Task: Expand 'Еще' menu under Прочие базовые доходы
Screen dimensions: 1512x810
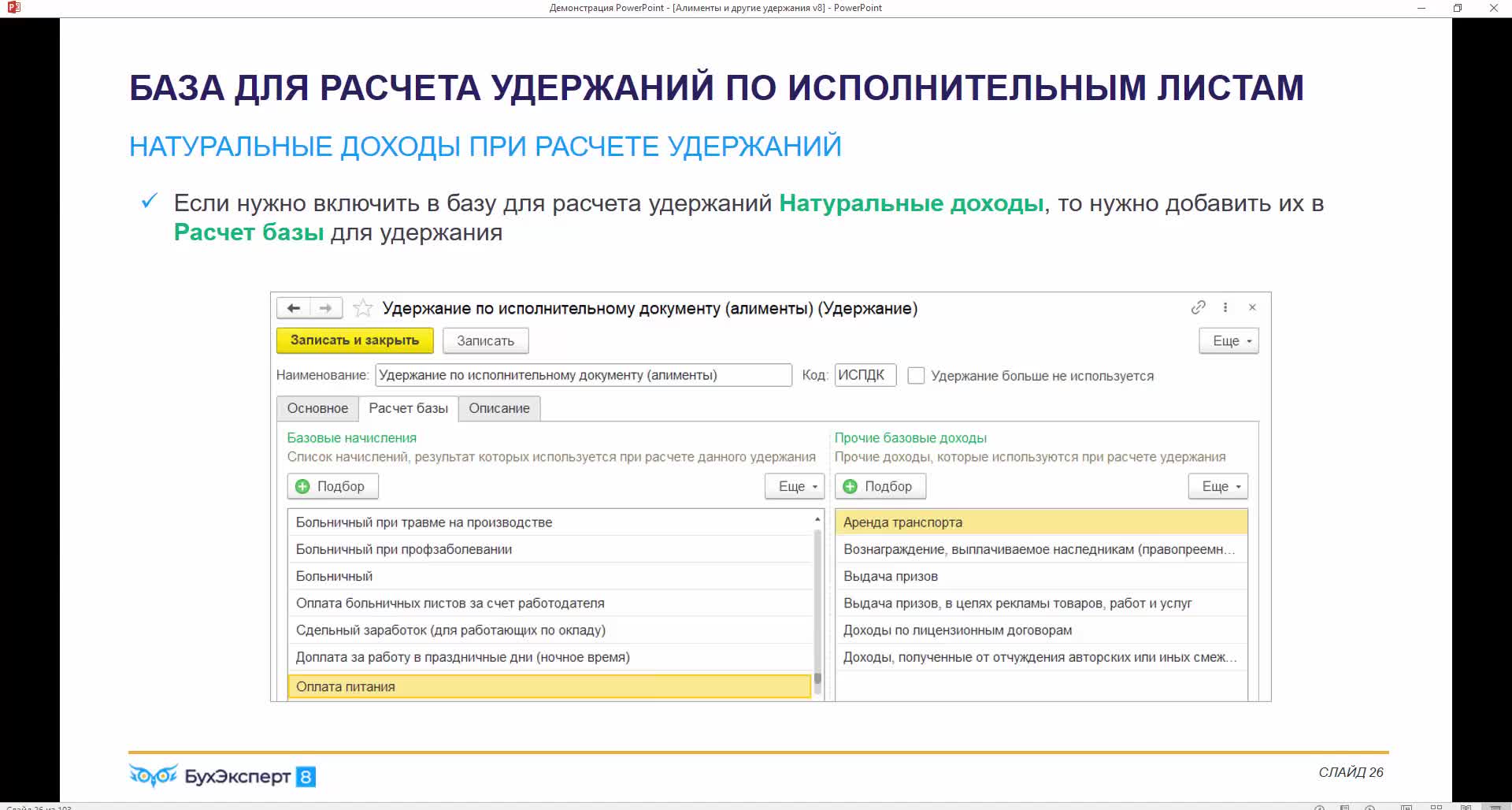Action: click(1217, 487)
